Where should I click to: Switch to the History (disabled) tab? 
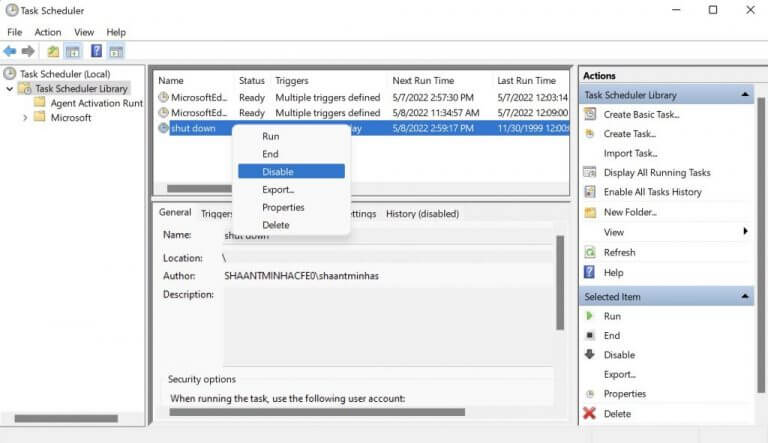(422, 214)
